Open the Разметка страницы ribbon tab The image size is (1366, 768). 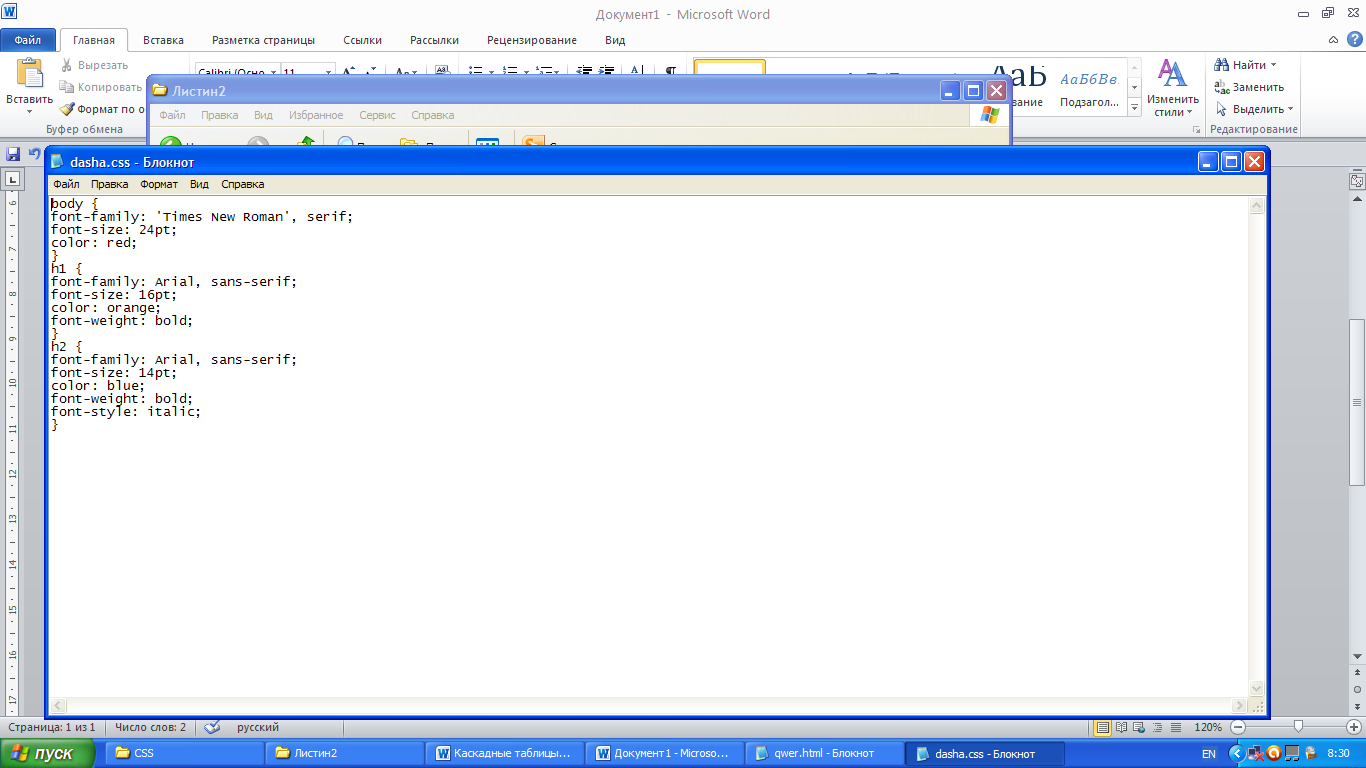(x=263, y=40)
